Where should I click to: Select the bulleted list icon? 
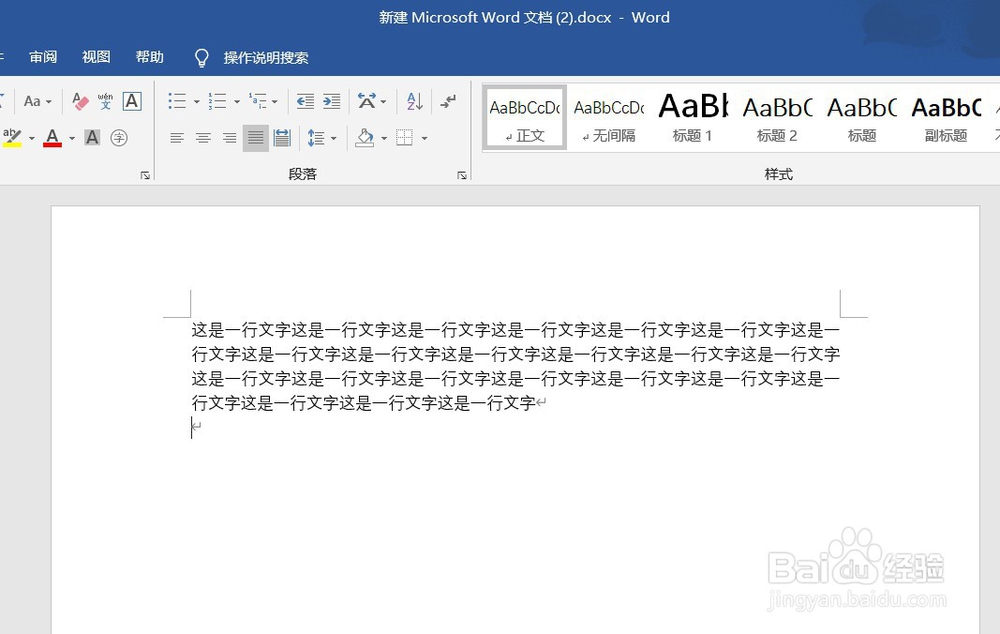click(176, 100)
